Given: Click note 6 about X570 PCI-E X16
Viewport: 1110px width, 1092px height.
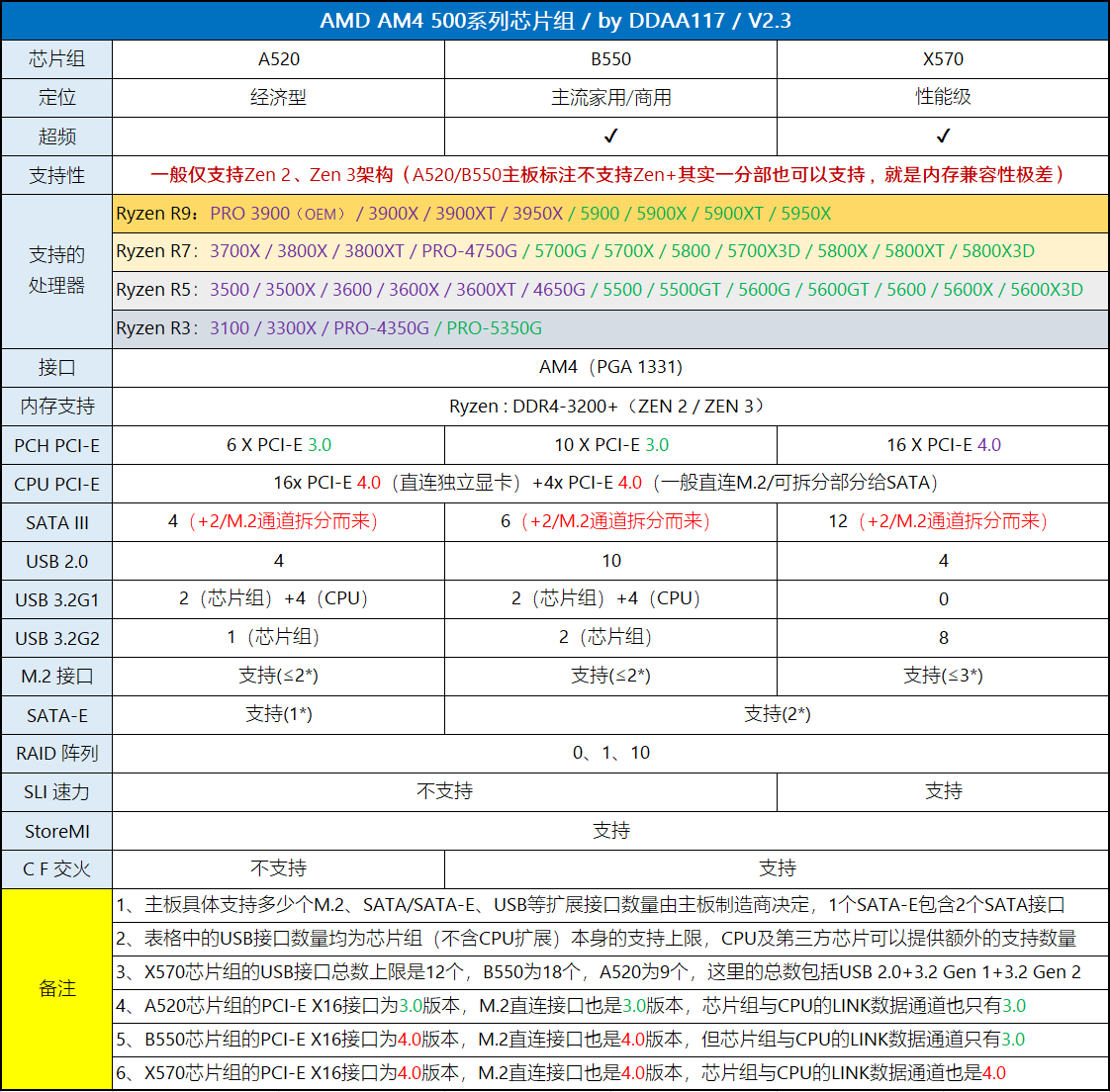Looking at the screenshot, I should (x=610, y=1073).
